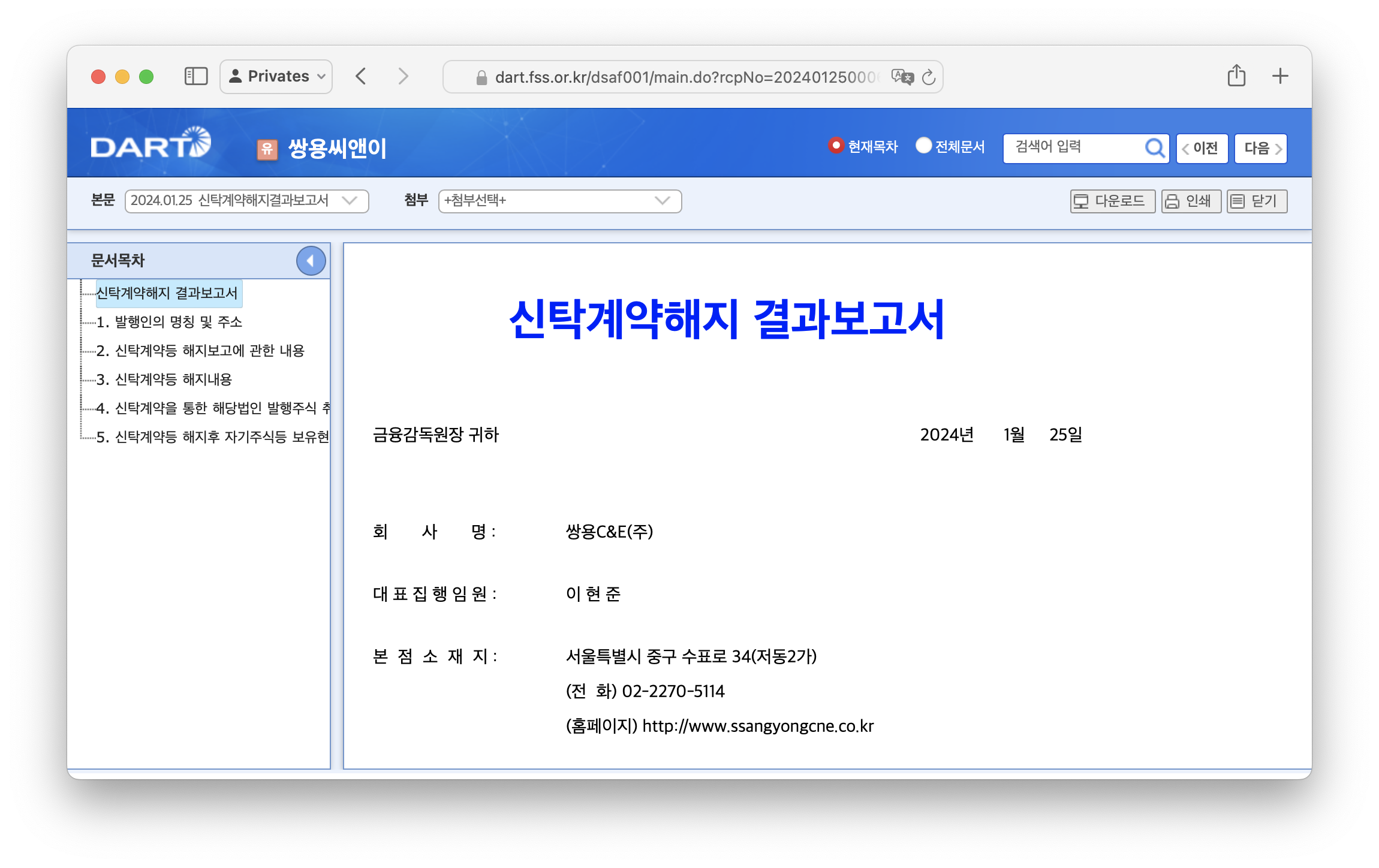Expand the 첨부 +첨부선택+ dropdown
Image resolution: width=1379 pixels, height=868 pixels.
click(559, 201)
